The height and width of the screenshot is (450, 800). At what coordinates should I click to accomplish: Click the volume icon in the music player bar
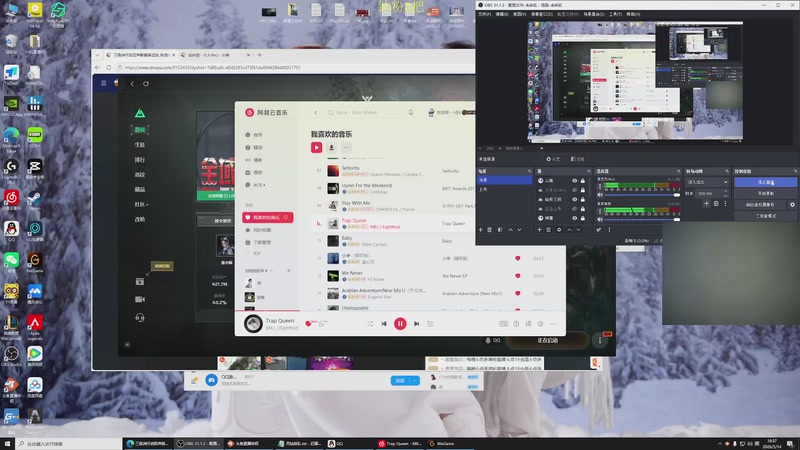coord(540,324)
